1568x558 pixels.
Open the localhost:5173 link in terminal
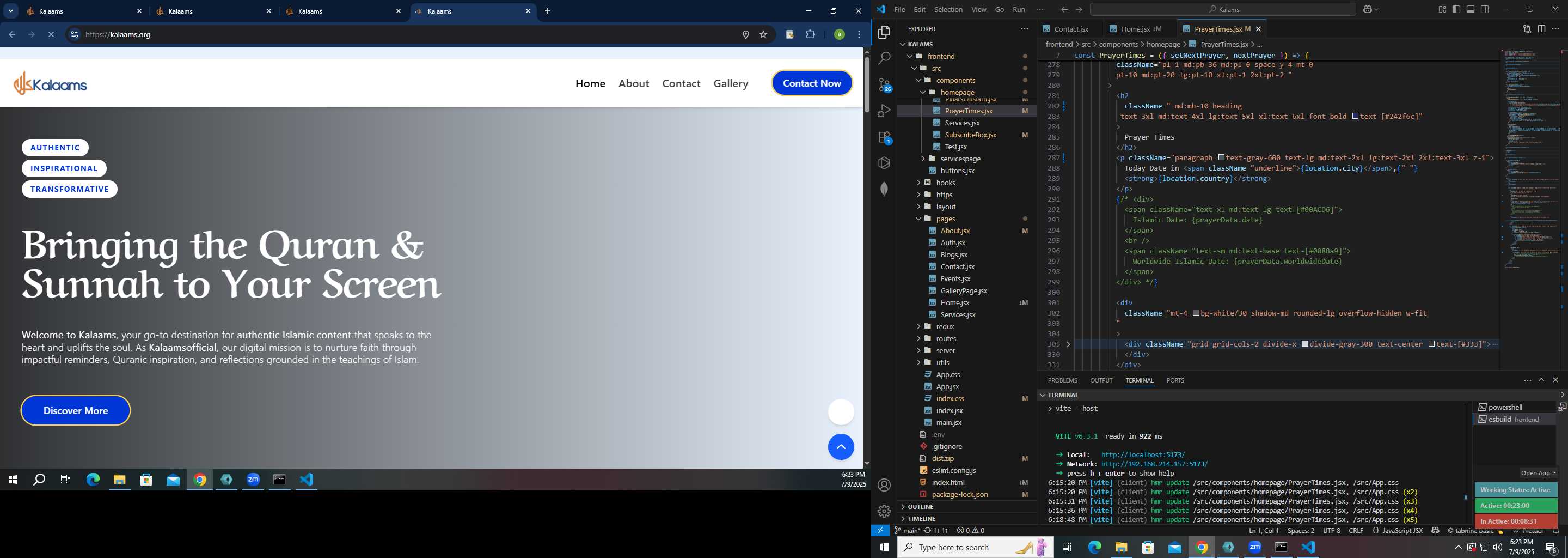click(x=1143, y=455)
